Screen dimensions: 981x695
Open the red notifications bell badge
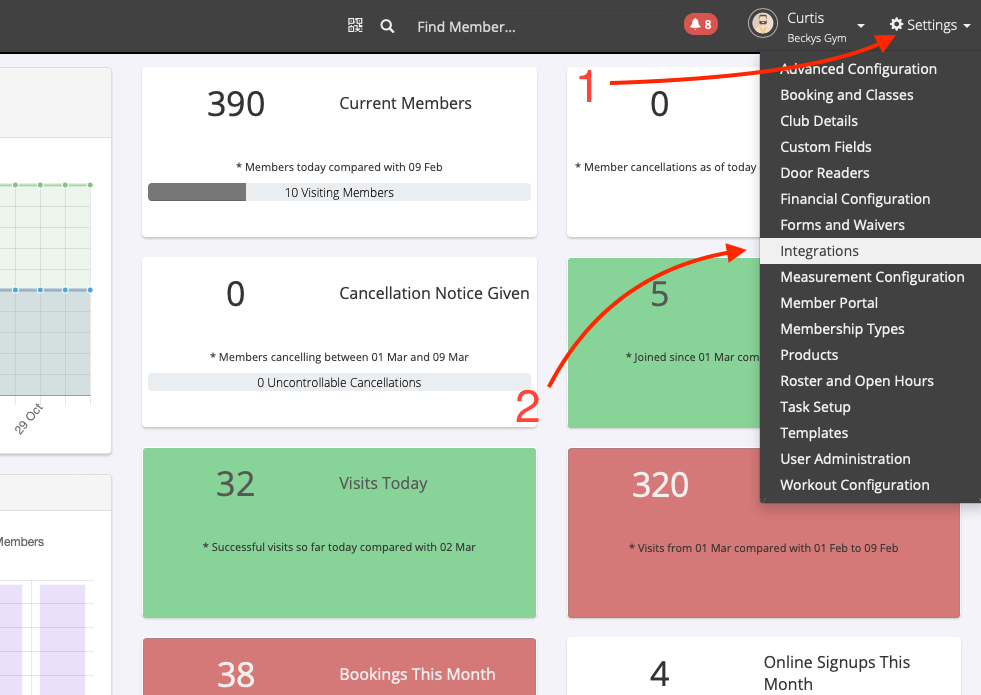pyautogui.click(x=700, y=25)
